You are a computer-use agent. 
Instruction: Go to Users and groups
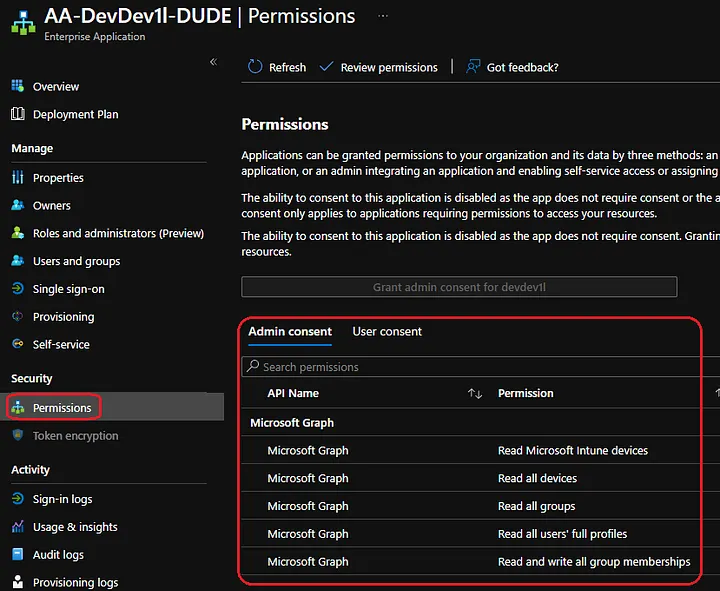76,261
